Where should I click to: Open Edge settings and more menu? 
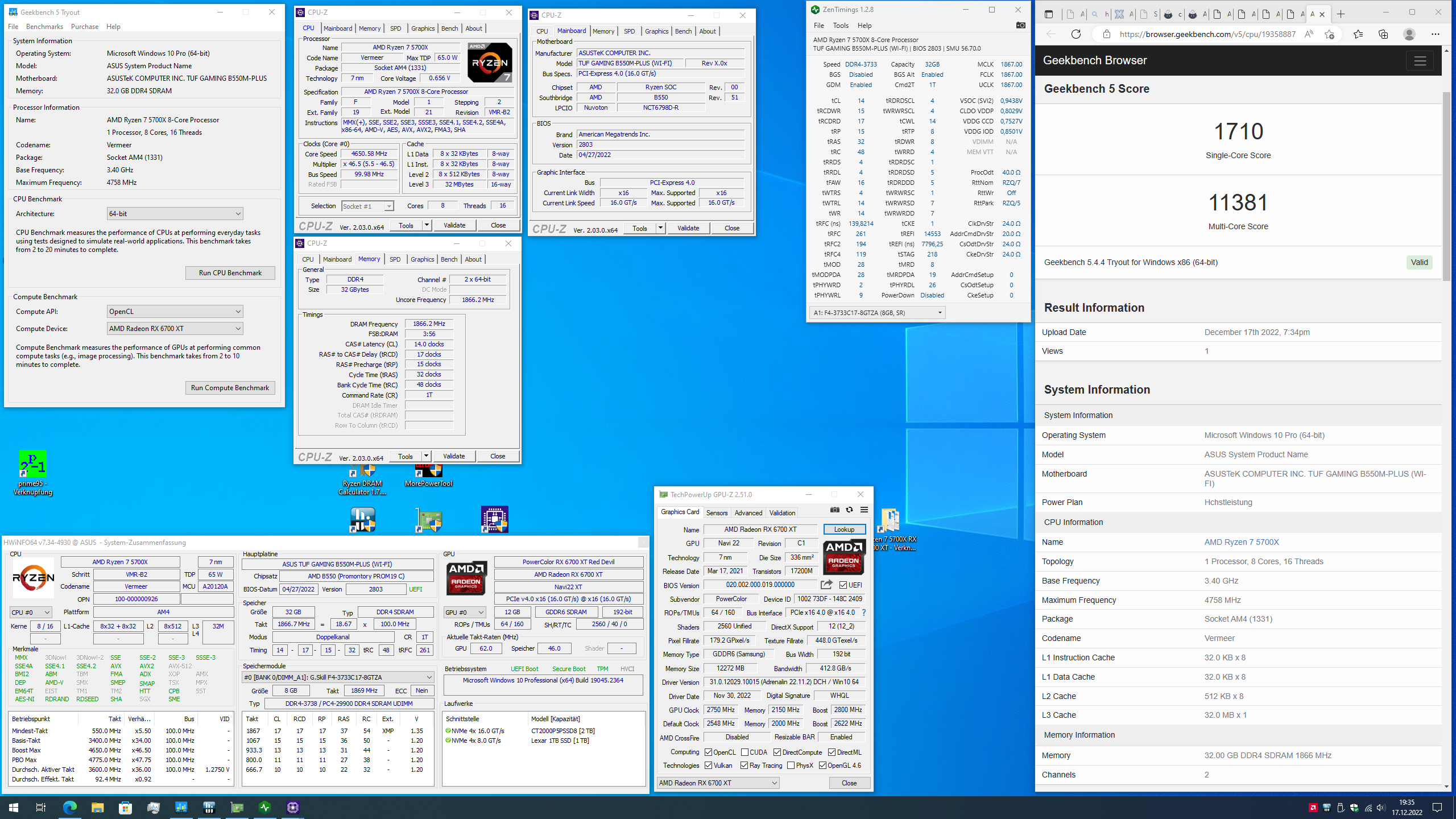click(1436, 34)
